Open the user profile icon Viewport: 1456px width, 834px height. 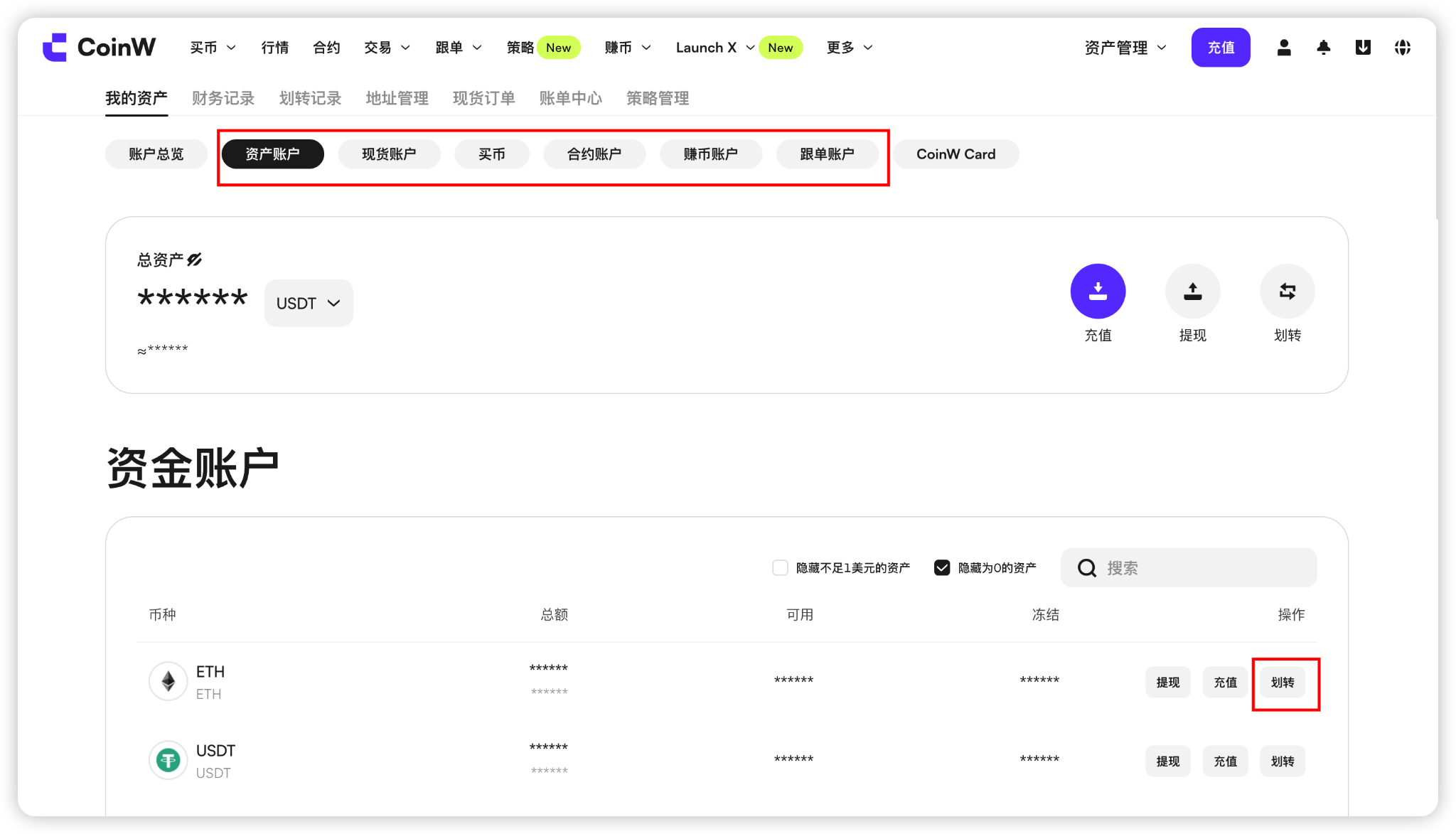(1284, 48)
